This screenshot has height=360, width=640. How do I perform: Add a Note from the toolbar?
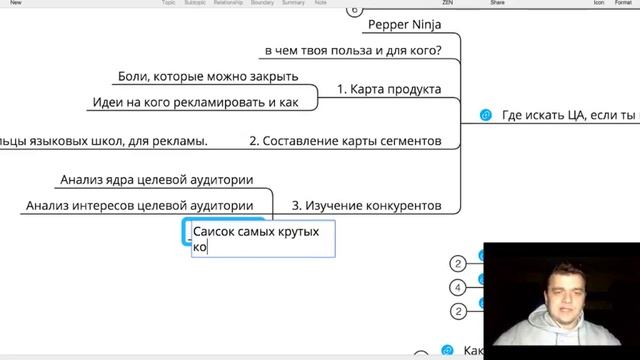320,2
